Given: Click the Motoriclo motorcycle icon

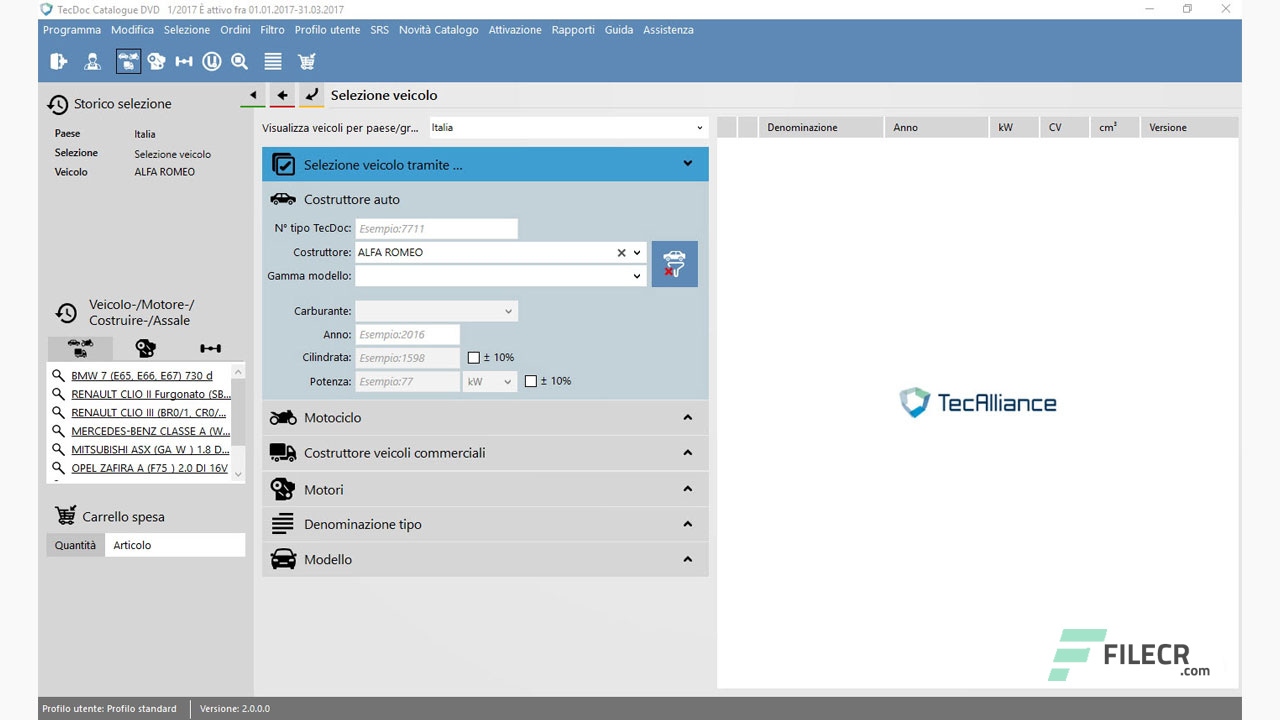Looking at the screenshot, I should point(283,417).
